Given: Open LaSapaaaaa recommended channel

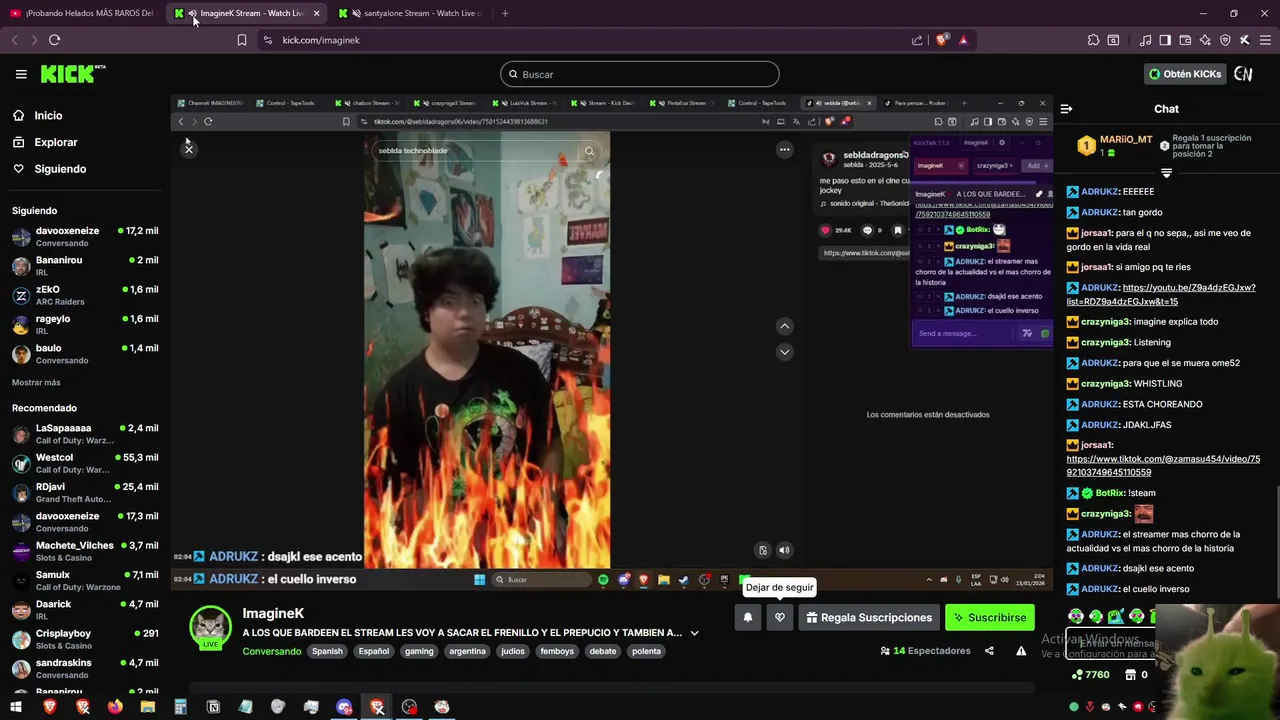Looking at the screenshot, I should [x=85, y=434].
